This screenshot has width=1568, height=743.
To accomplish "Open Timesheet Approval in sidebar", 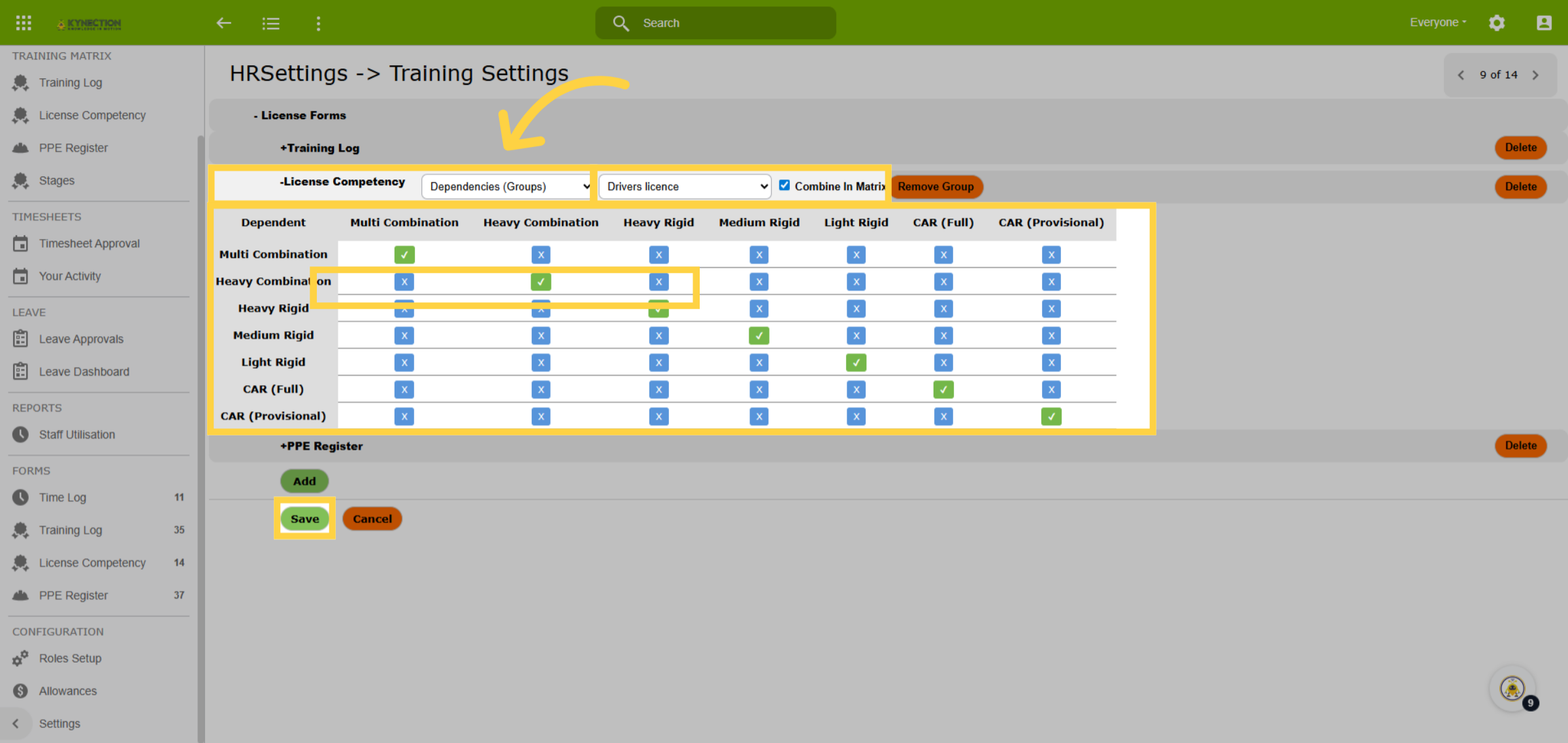I will click(89, 244).
